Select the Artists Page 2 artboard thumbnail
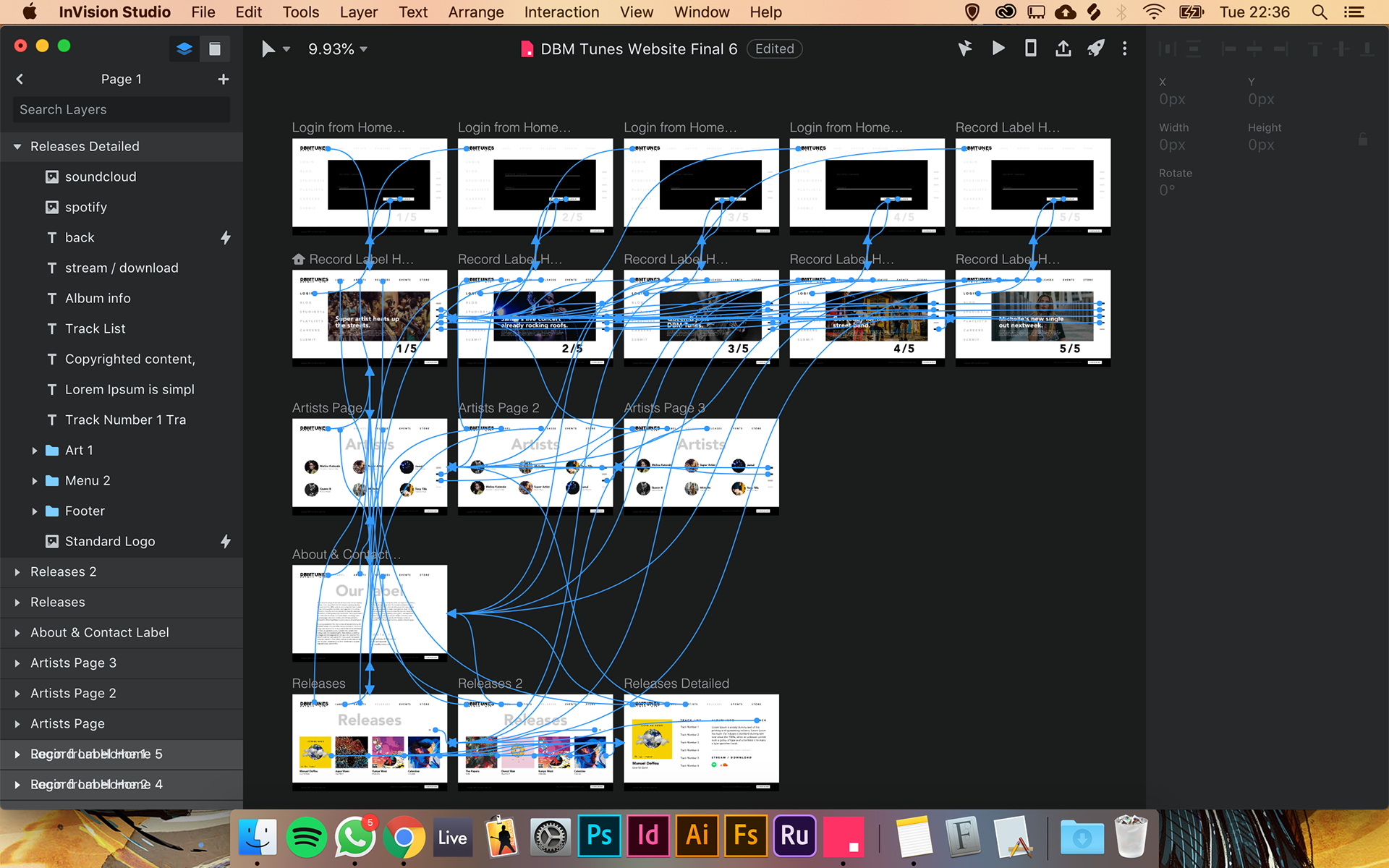The image size is (1389, 868). pos(535,467)
